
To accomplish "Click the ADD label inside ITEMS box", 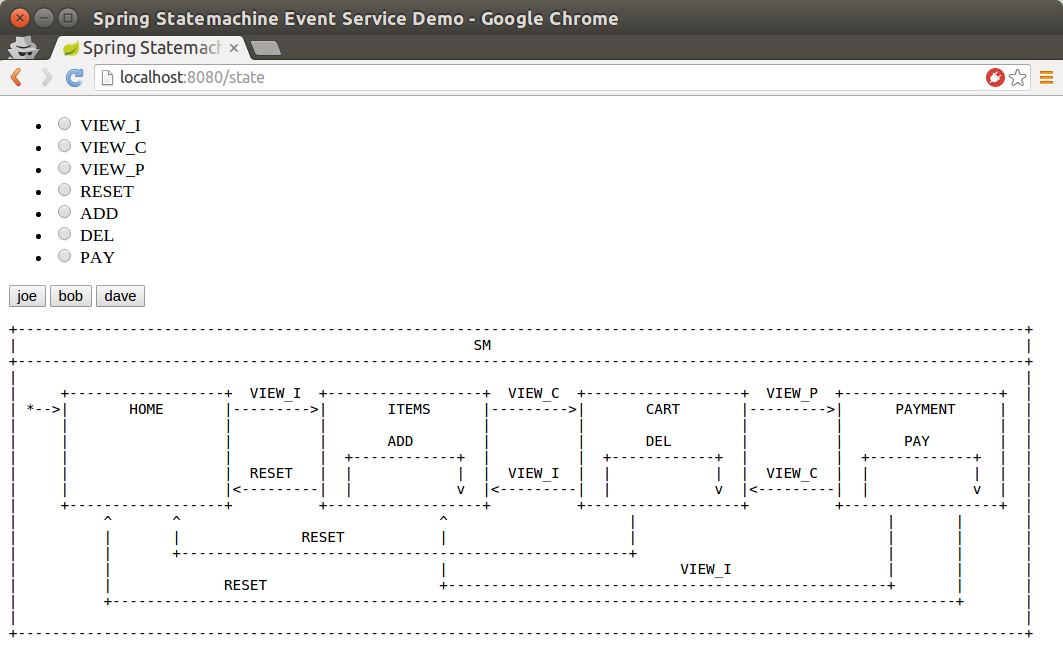I will [400, 441].
